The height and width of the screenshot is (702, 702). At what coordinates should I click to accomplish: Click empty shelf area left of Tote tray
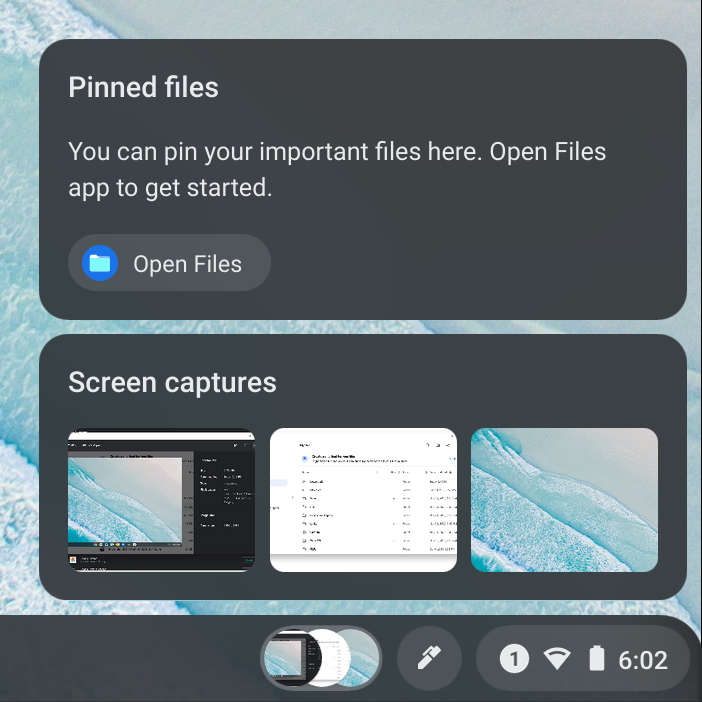pyautogui.click(x=130, y=660)
